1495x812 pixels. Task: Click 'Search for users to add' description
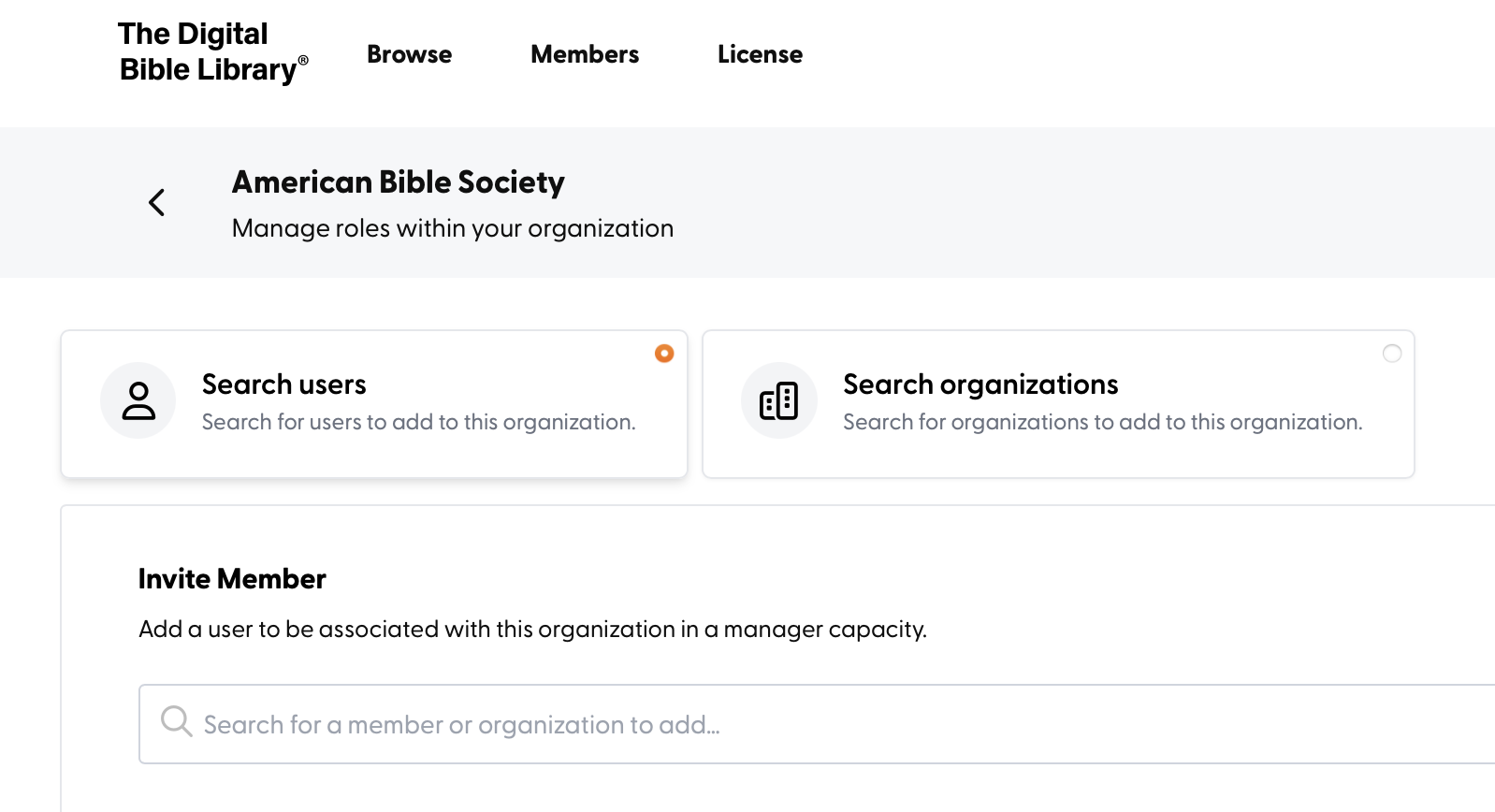(x=419, y=422)
